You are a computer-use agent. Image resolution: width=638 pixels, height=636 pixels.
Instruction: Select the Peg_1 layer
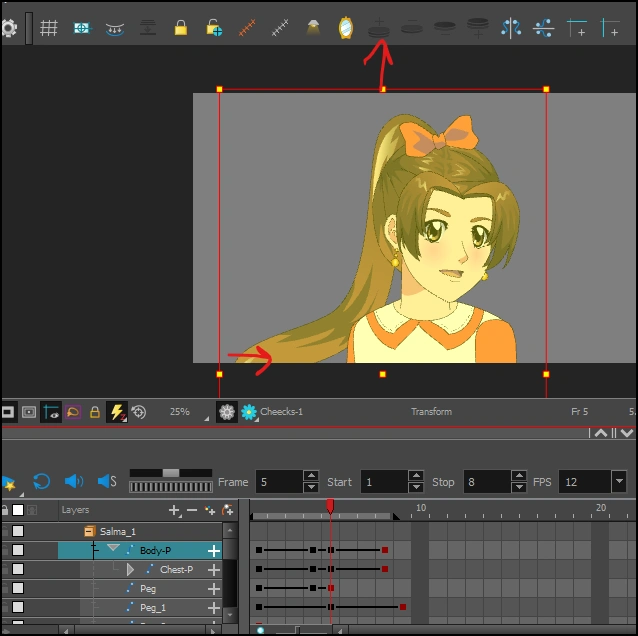(x=153, y=608)
